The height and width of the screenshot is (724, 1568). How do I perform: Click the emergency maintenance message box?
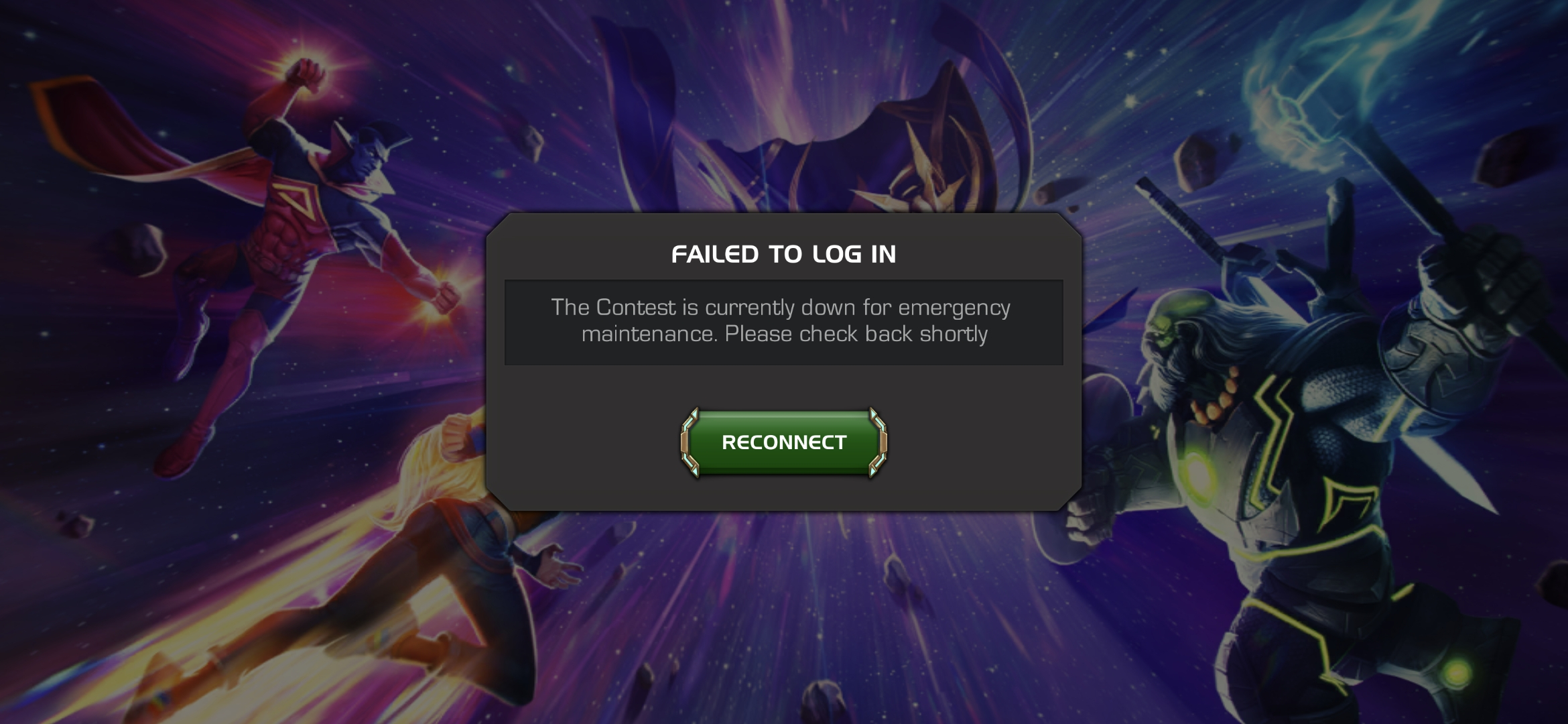(x=784, y=322)
